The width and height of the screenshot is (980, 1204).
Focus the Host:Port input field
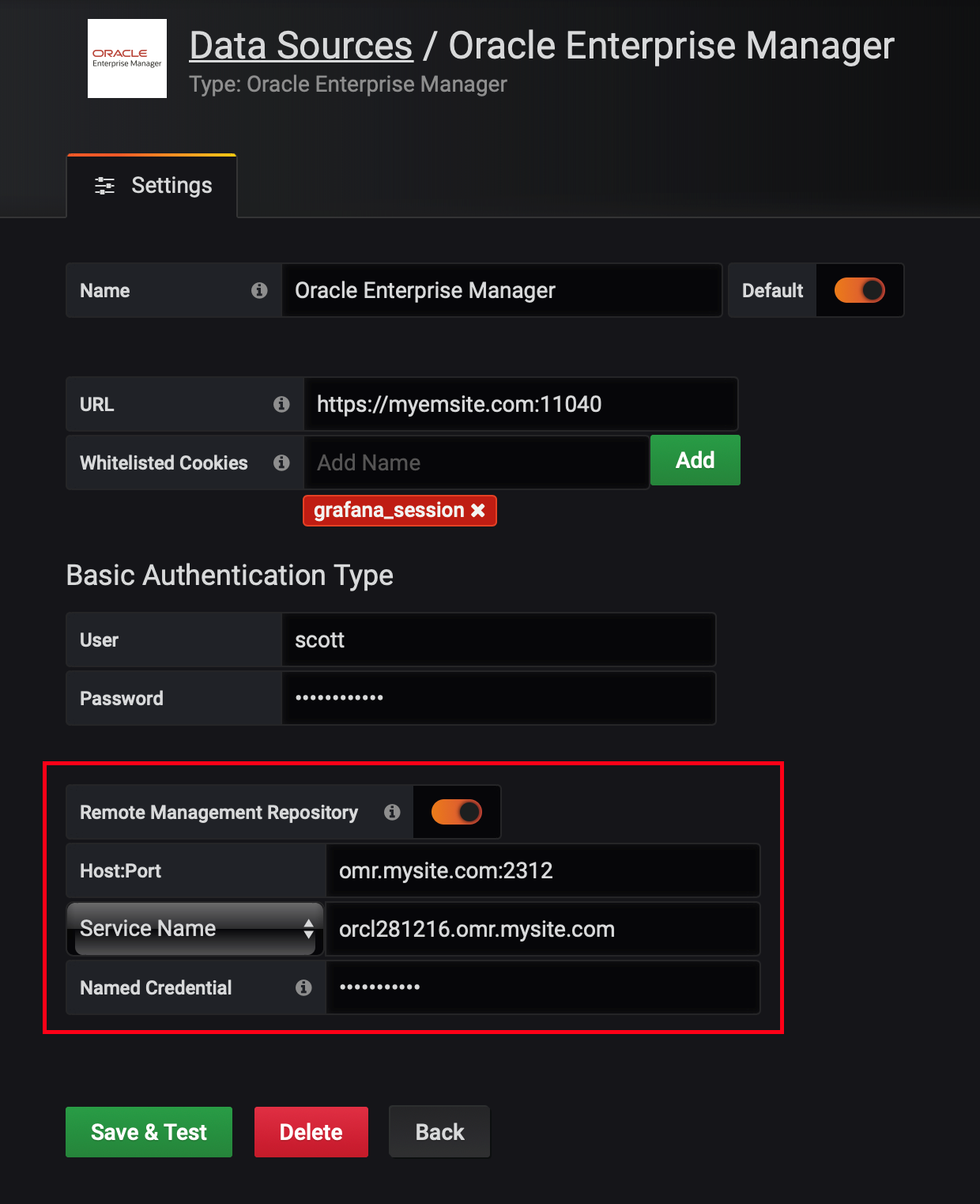(543, 870)
